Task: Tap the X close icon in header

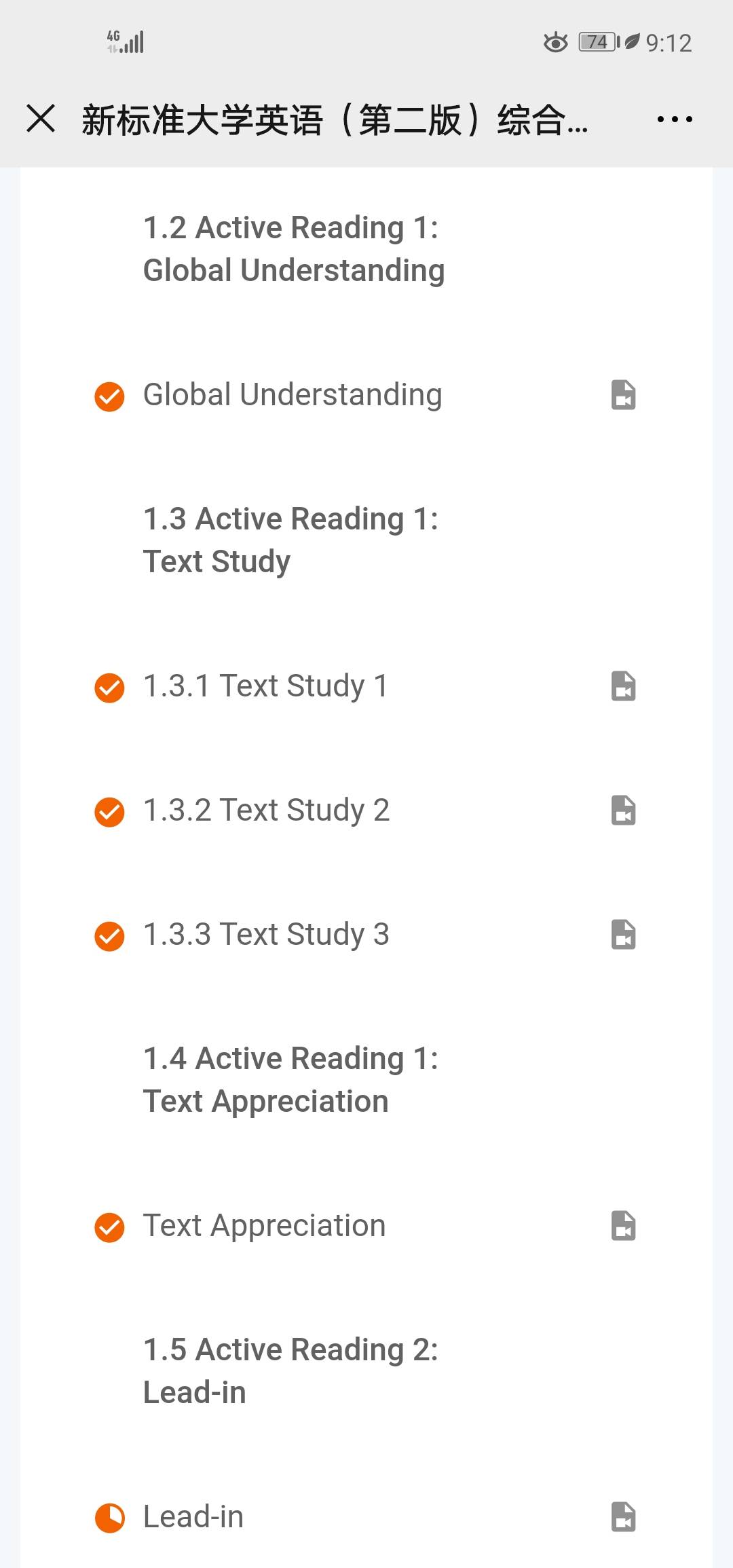Action: (41, 118)
